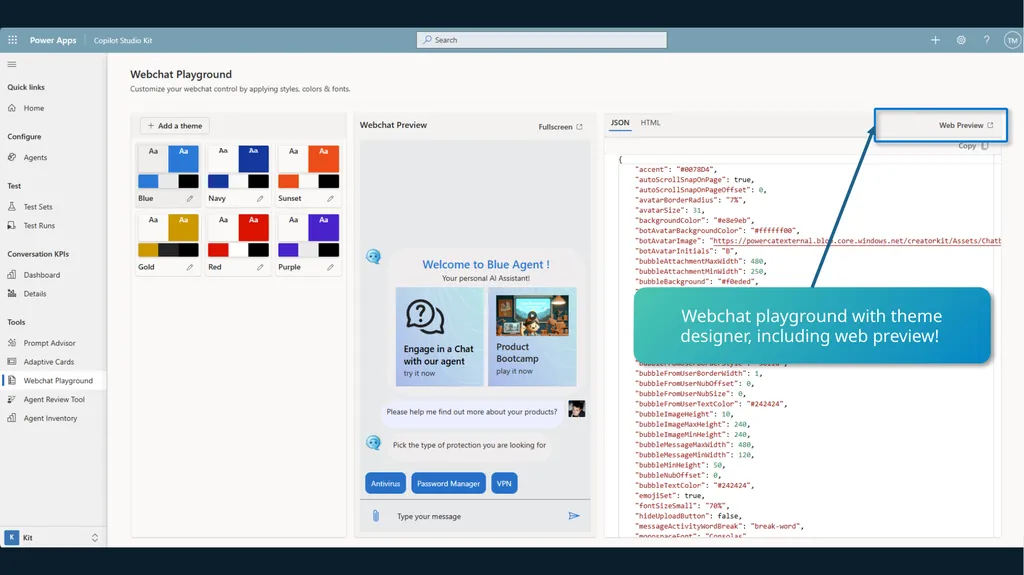Expand the Kit area switcher
1024x575 pixels.
(95, 538)
